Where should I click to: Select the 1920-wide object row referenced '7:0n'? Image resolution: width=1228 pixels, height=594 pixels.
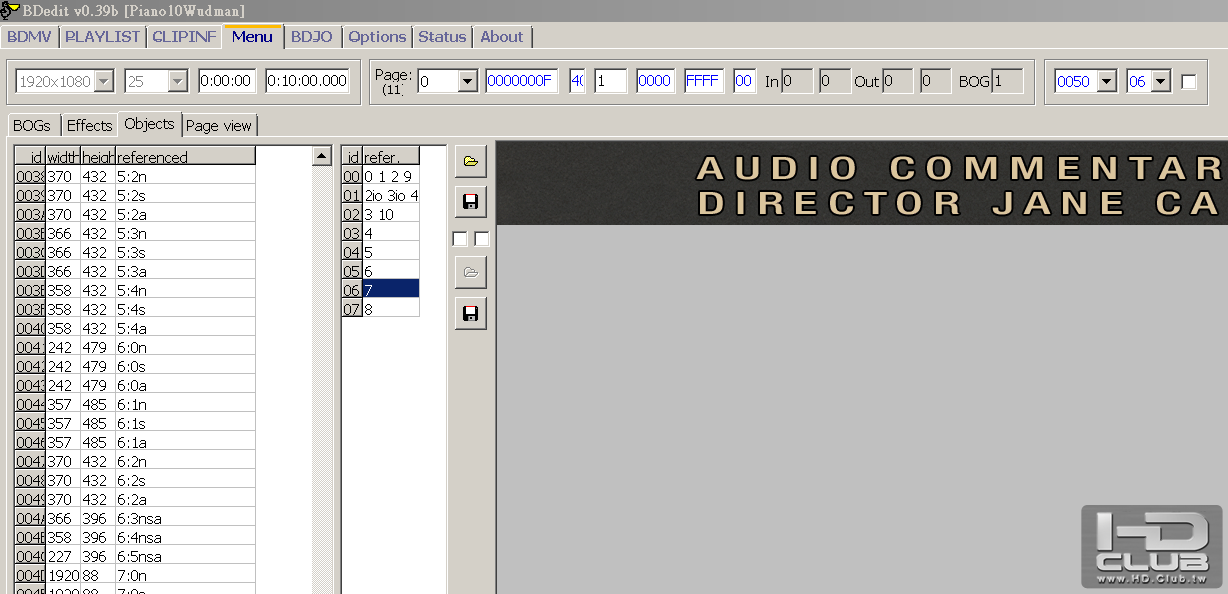(x=135, y=575)
